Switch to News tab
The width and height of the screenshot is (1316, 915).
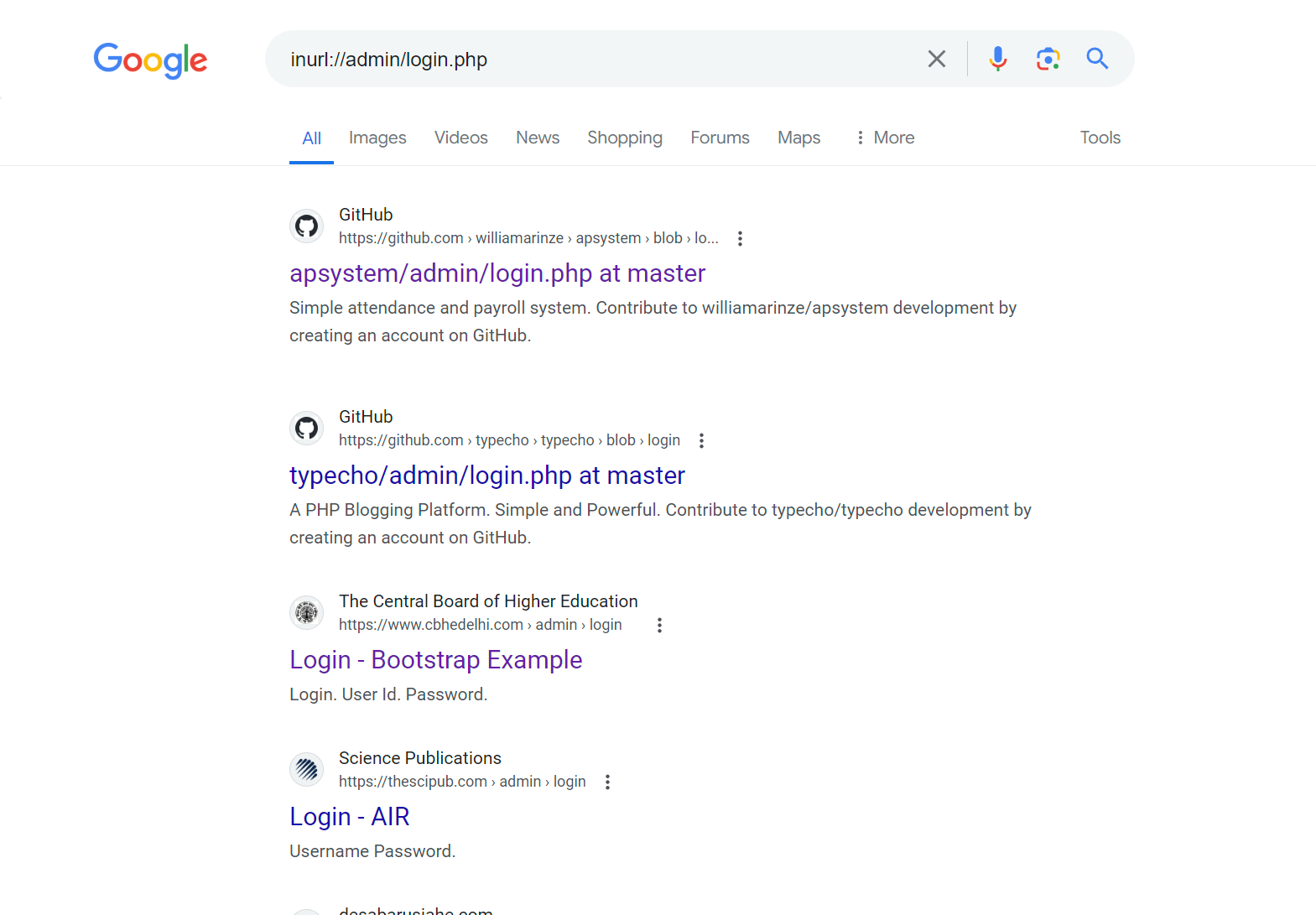pyautogui.click(x=538, y=138)
